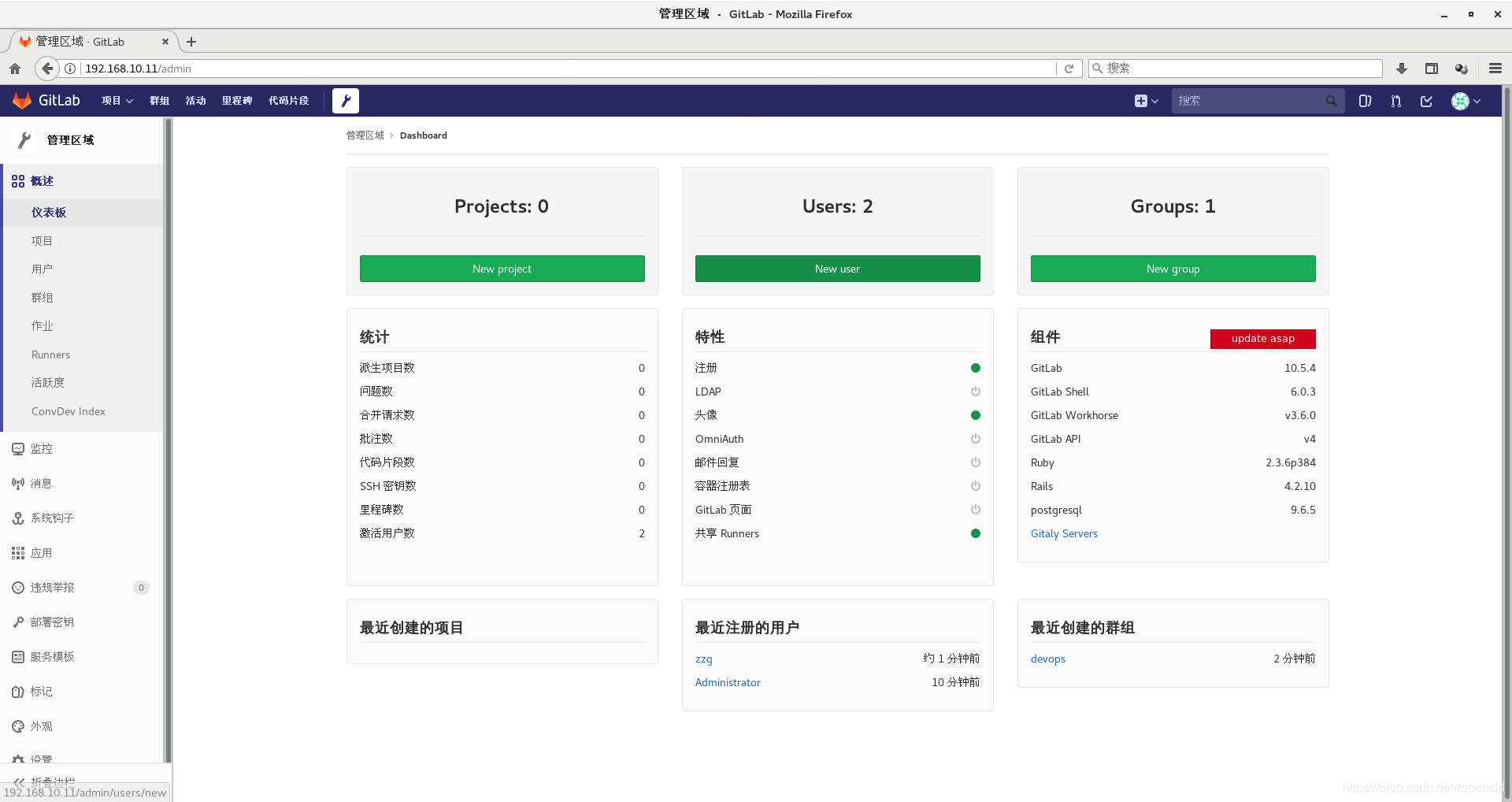Click the 概述 overview sidebar section
The image size is (1512, 802).
click(x=82, y=181)
